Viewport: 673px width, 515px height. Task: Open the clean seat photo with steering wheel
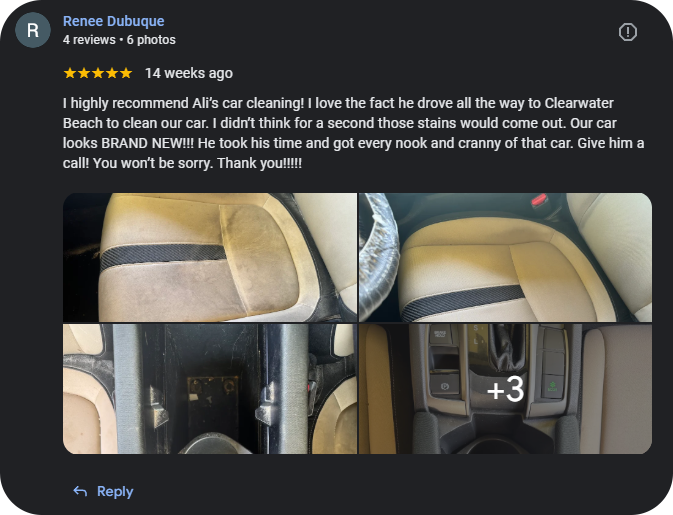tap(505, 258)
